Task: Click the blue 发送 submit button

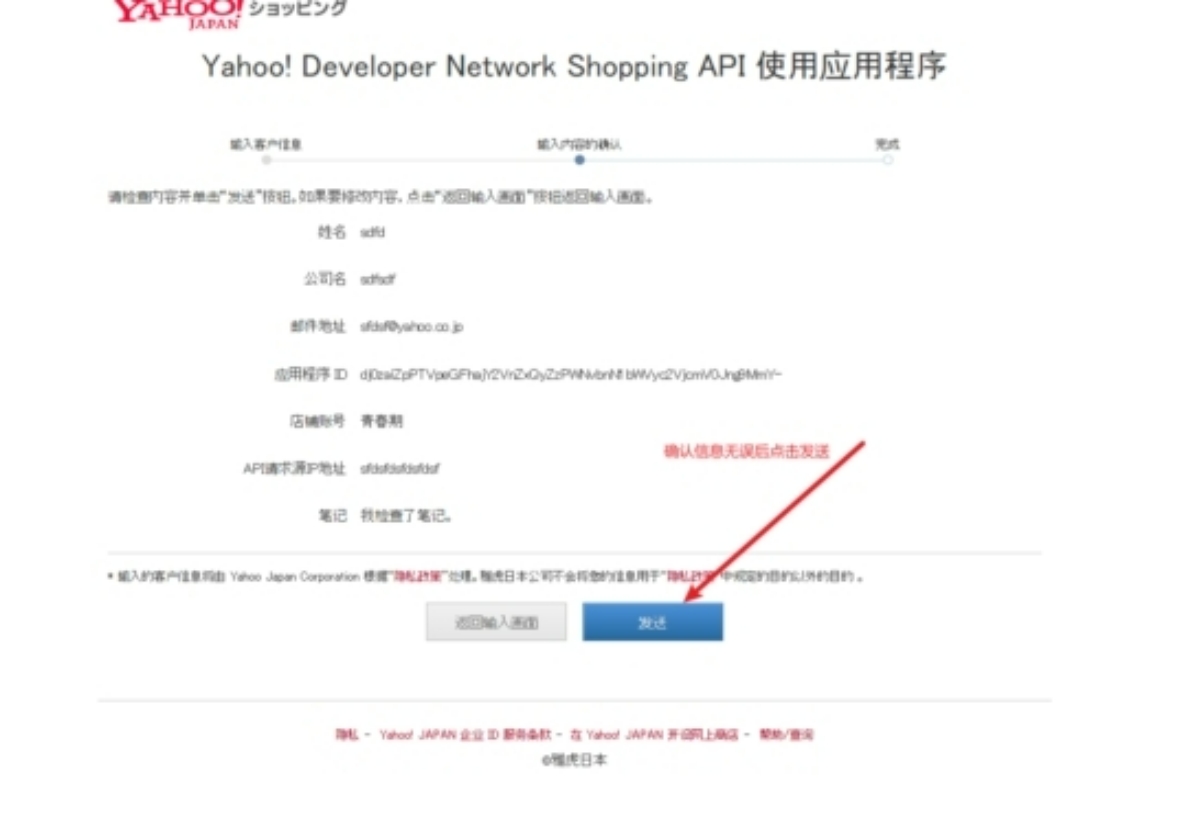Action: [652, 622]
